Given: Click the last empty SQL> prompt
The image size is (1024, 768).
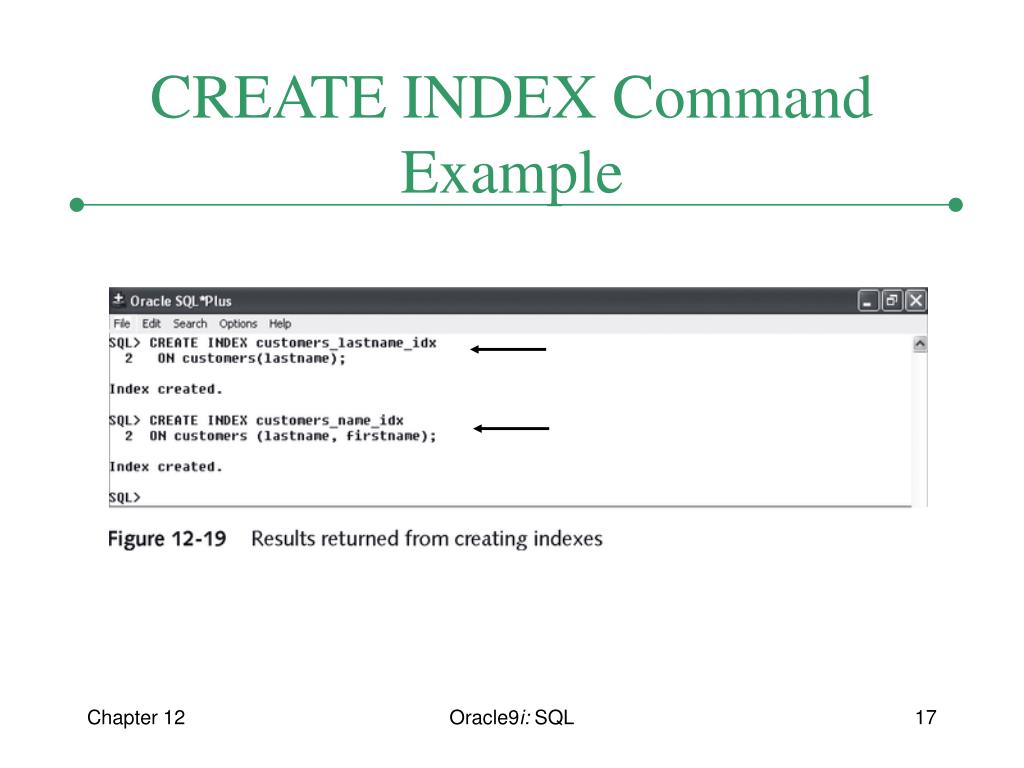Looking at the screenshot, I should (125, 498).
